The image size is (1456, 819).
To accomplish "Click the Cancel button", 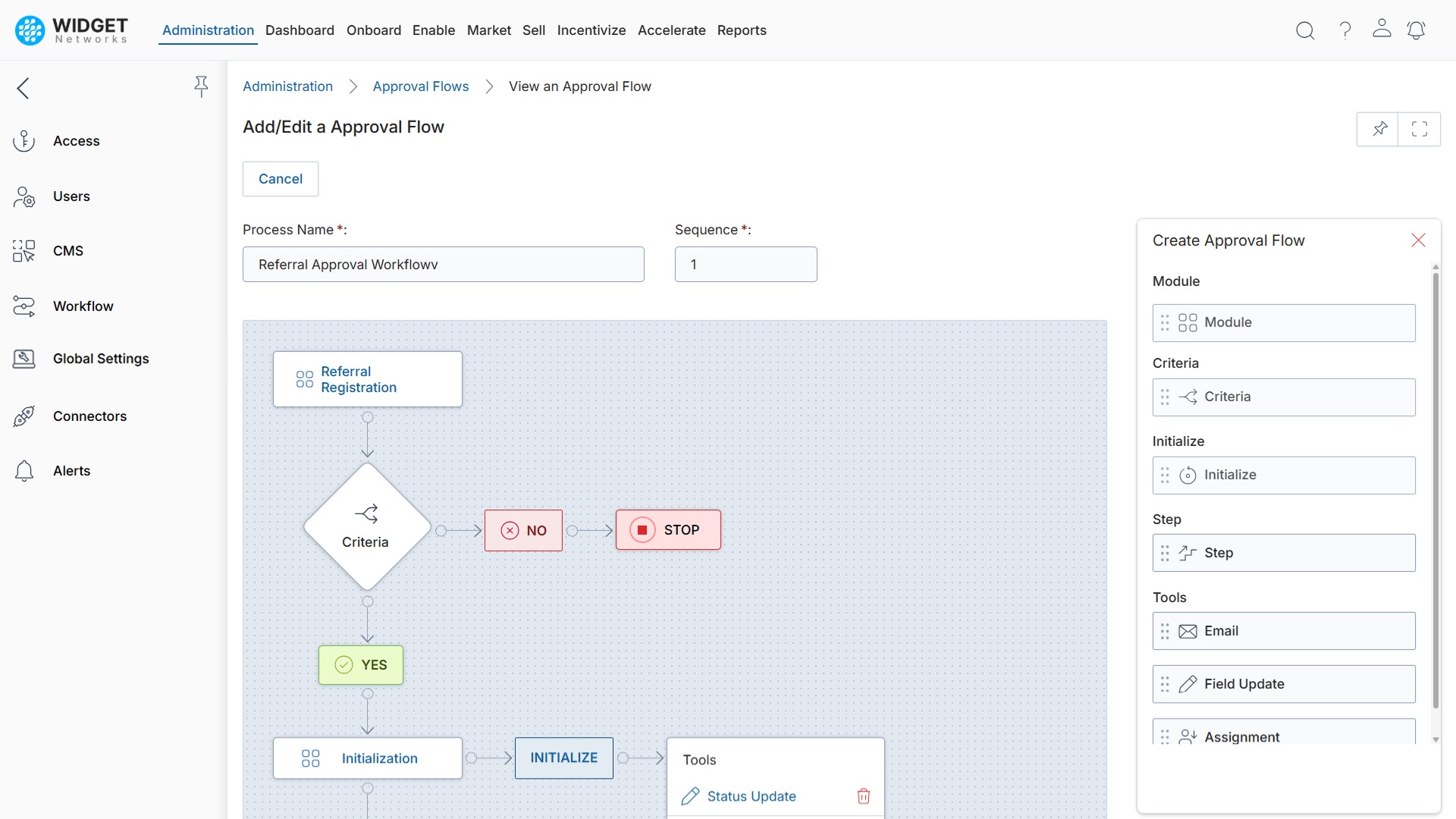I will click(280, 179).
